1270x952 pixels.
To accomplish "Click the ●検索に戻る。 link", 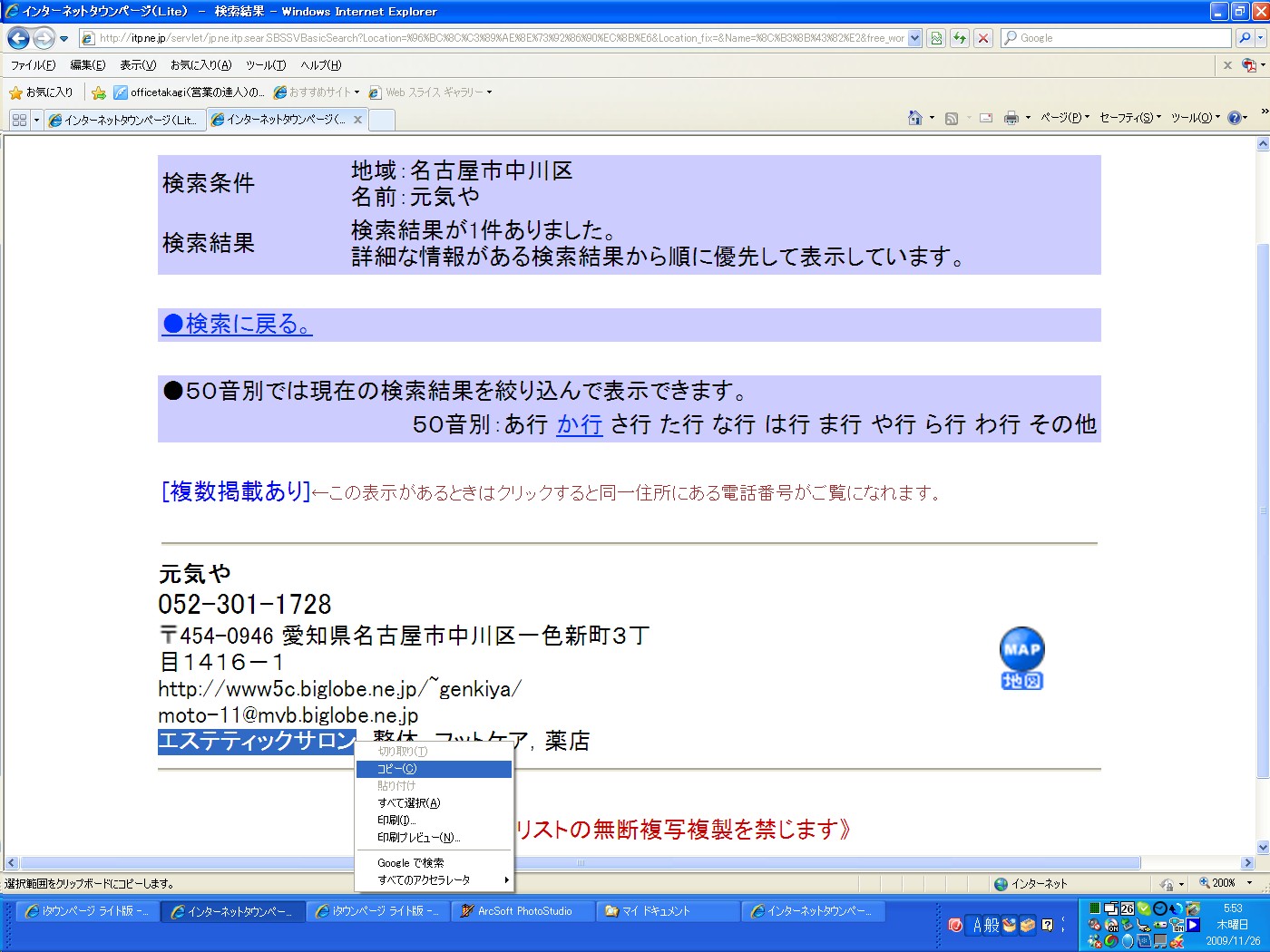I will click(x=237, y=324).
